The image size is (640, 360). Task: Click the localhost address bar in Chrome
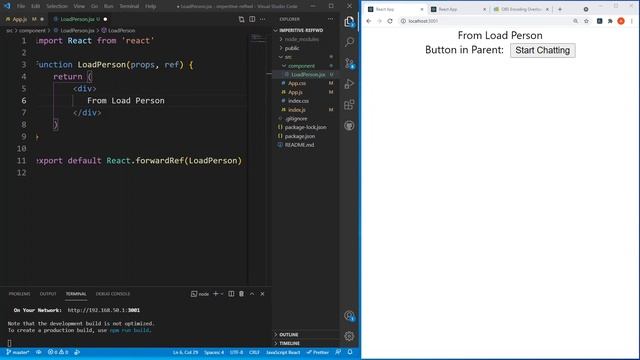486,21
